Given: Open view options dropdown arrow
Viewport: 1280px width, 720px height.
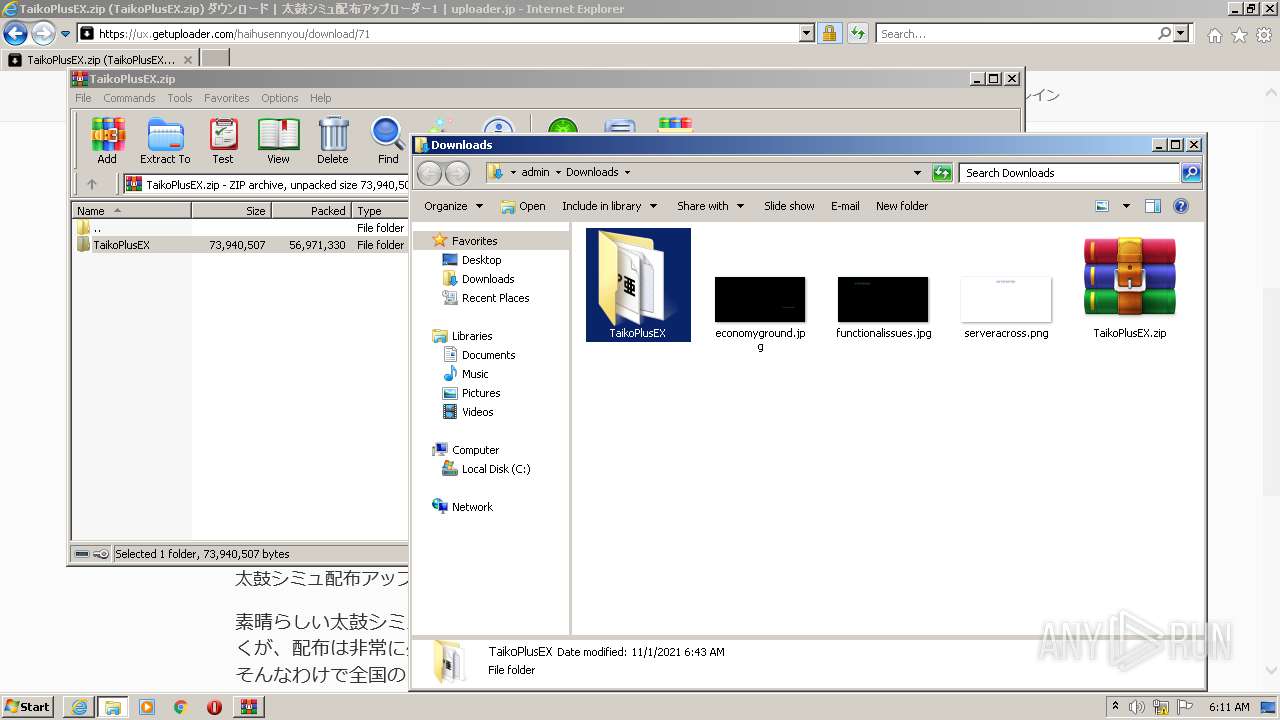Looking at the screenshot, I should pos(1126,206).
